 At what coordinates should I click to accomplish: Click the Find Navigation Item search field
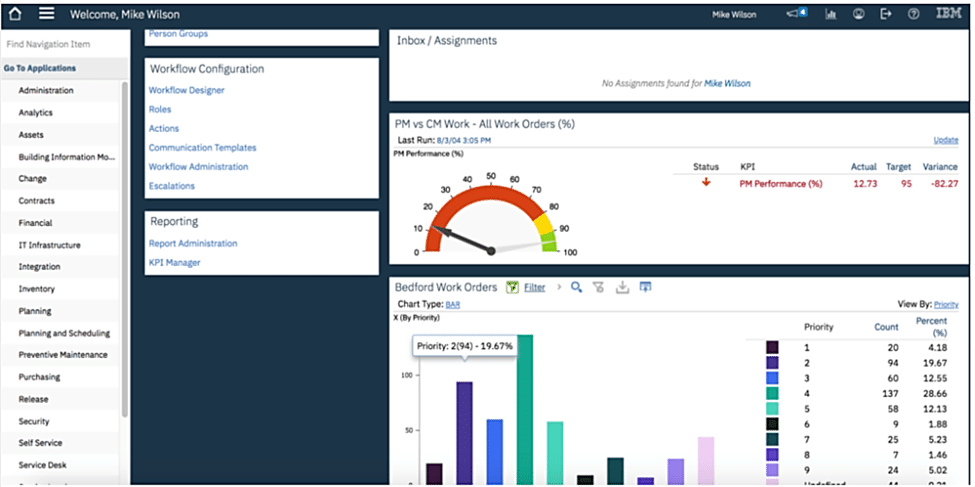click(x=60, y=45)
